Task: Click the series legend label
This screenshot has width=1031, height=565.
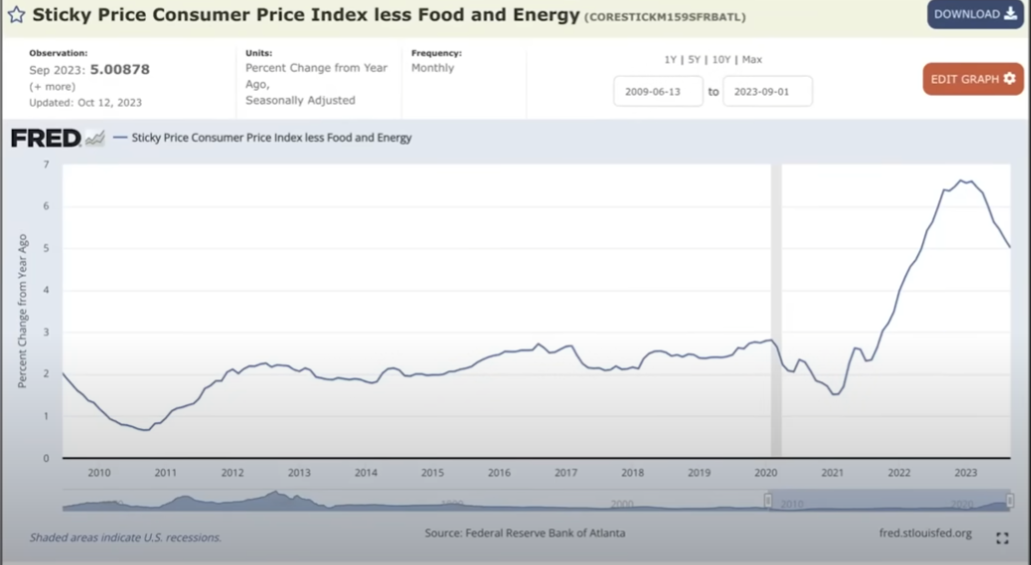Action: click(x=272, y=137)
